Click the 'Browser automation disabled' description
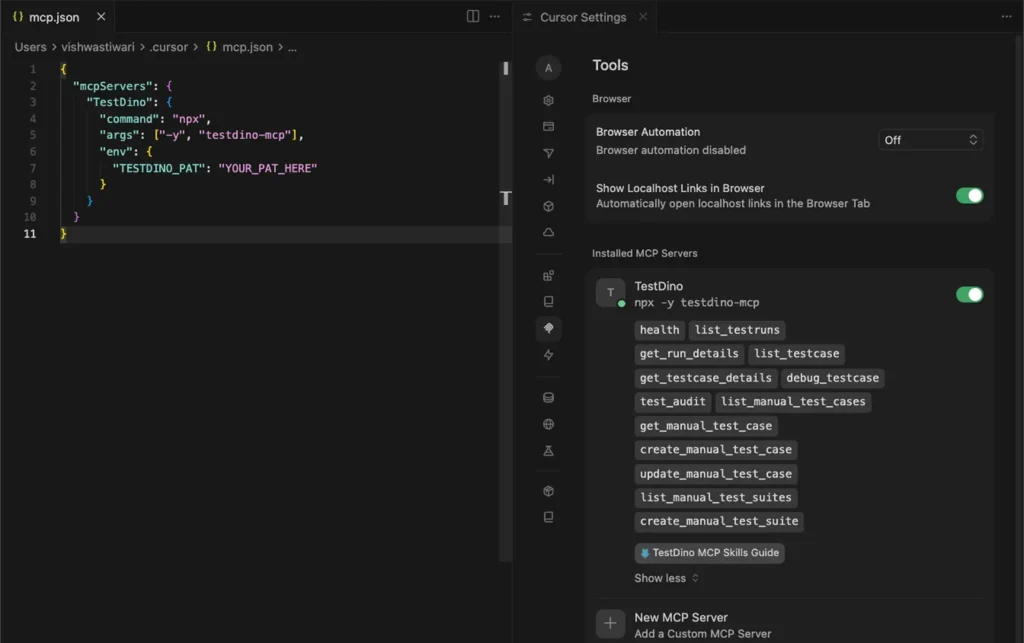The height and width of the screenshot is (643, 1024). (670, 149)
